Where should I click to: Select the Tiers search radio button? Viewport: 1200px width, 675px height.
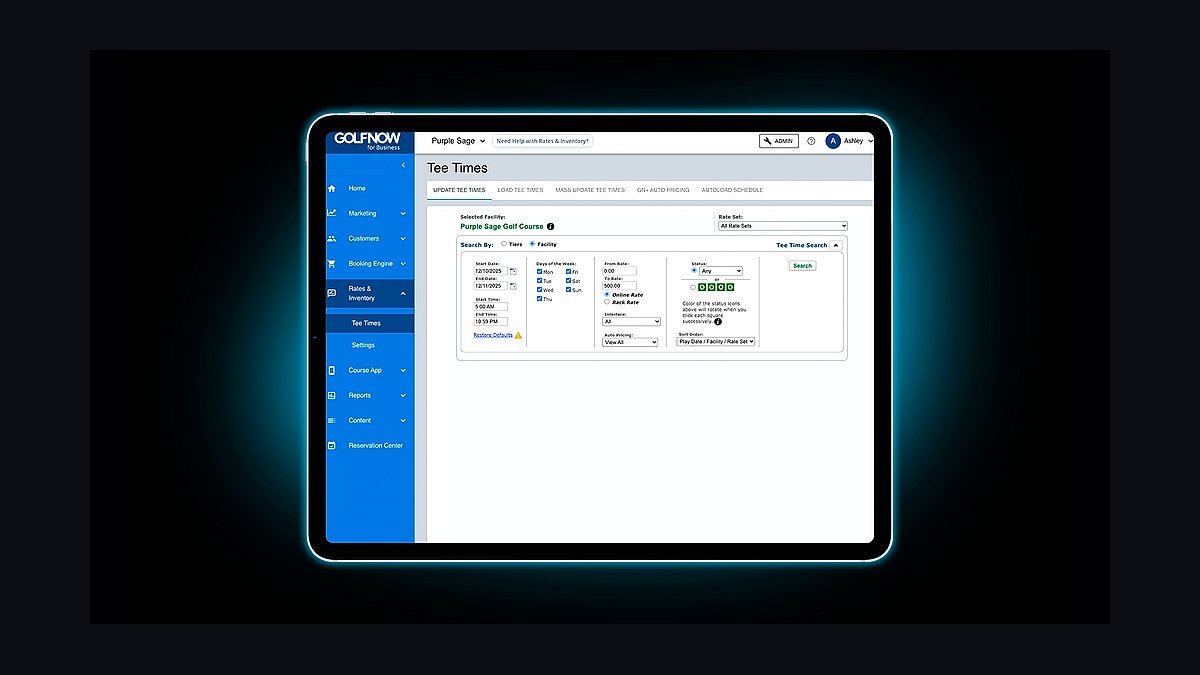tap(504, 244)
